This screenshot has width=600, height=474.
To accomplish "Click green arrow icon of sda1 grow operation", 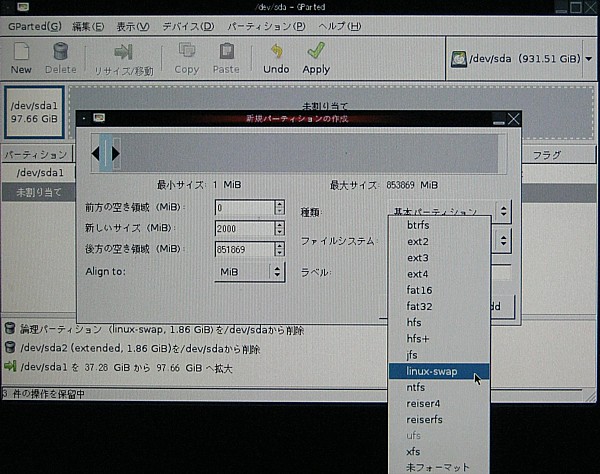I will (10, 366).
